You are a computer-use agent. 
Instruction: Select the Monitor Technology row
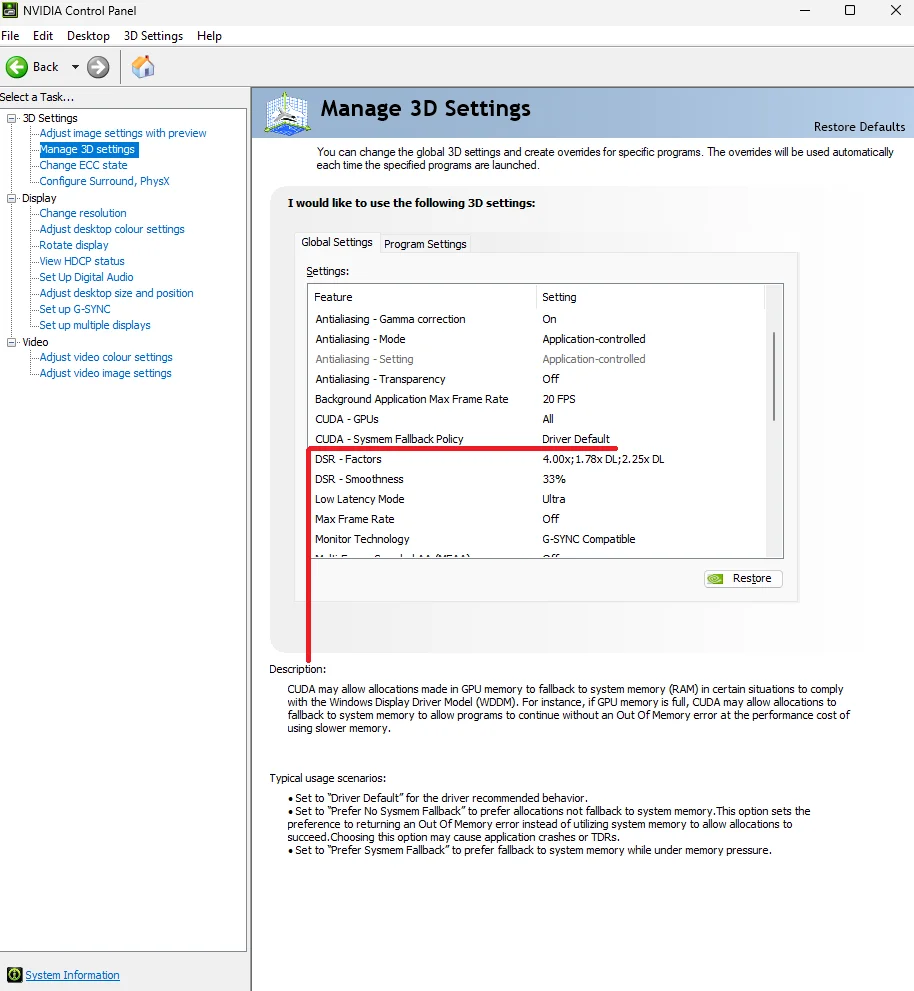click(537, 539)
